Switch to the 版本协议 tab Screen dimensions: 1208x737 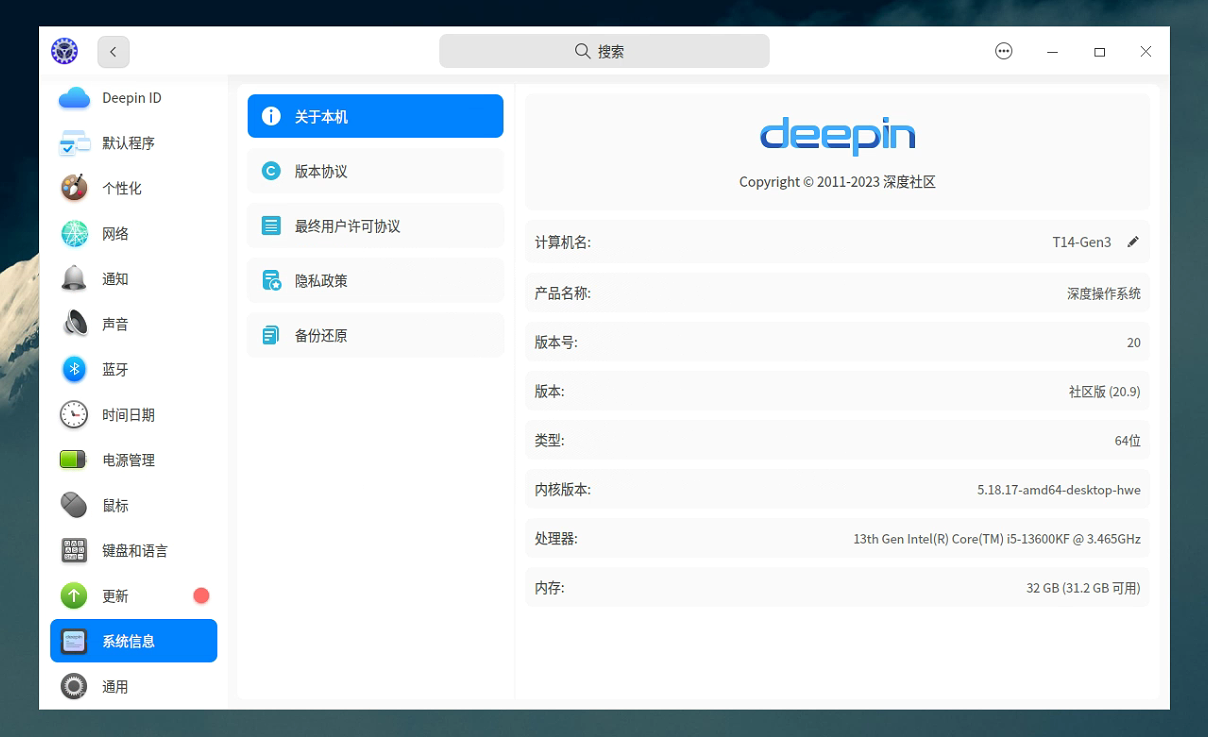tap(375, 171)
